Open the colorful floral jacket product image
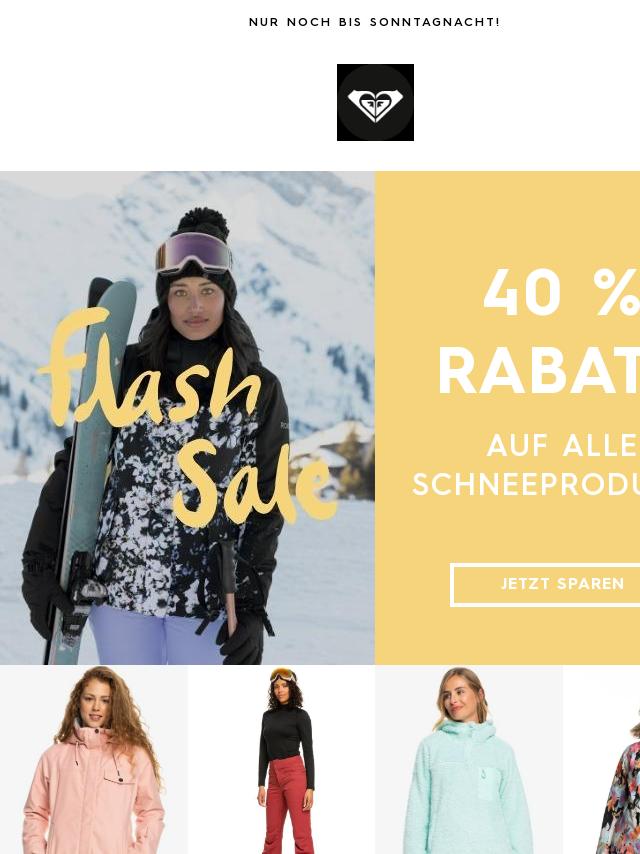Image resolution: width=640 pixels, height=854 pixels. tap(601, 759)
